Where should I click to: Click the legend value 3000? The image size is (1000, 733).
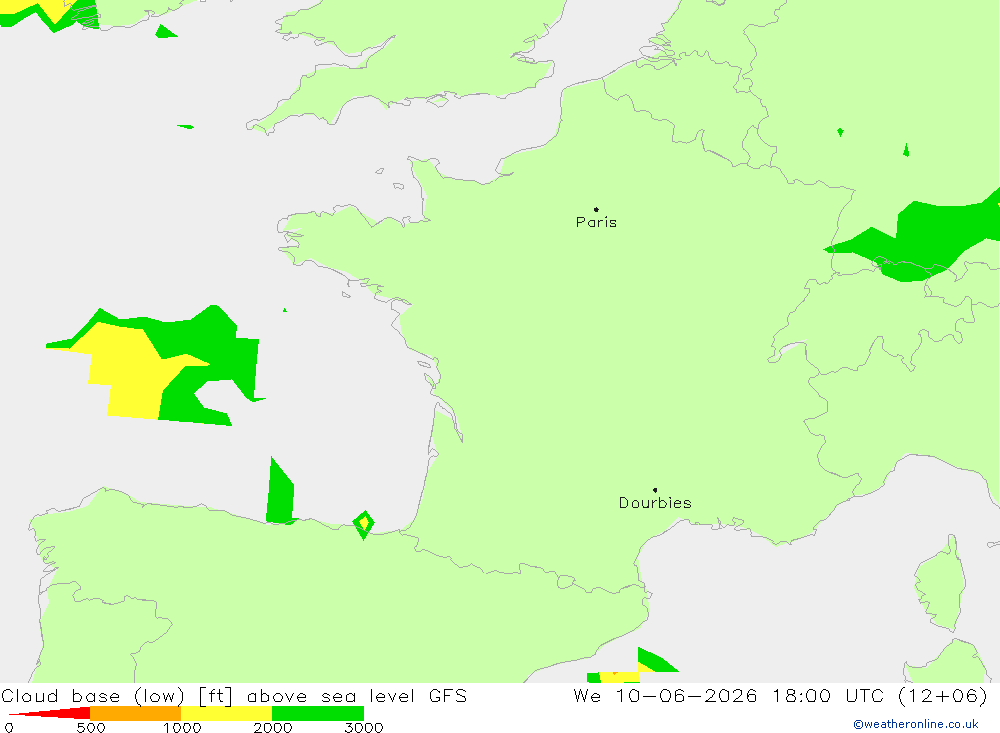[364, 727]
